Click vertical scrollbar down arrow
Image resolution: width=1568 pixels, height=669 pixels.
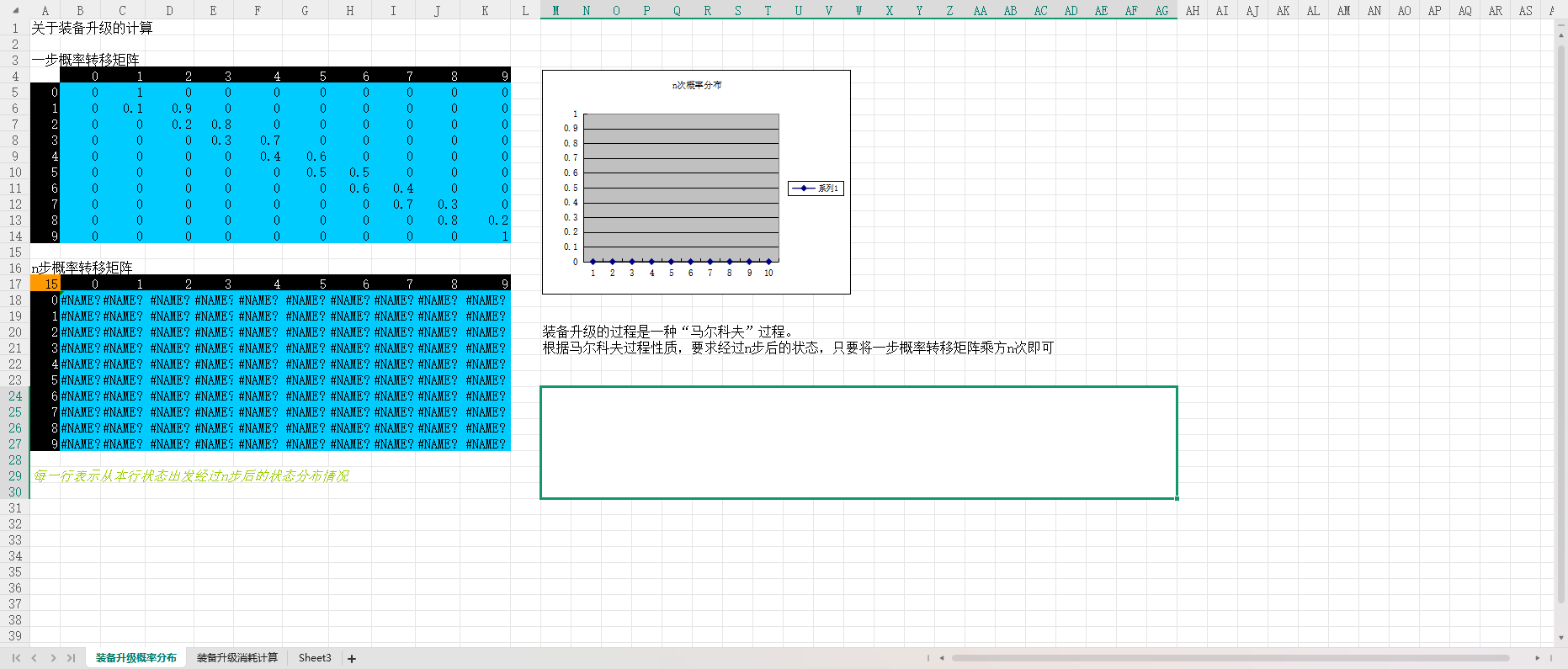[1561, 638]
